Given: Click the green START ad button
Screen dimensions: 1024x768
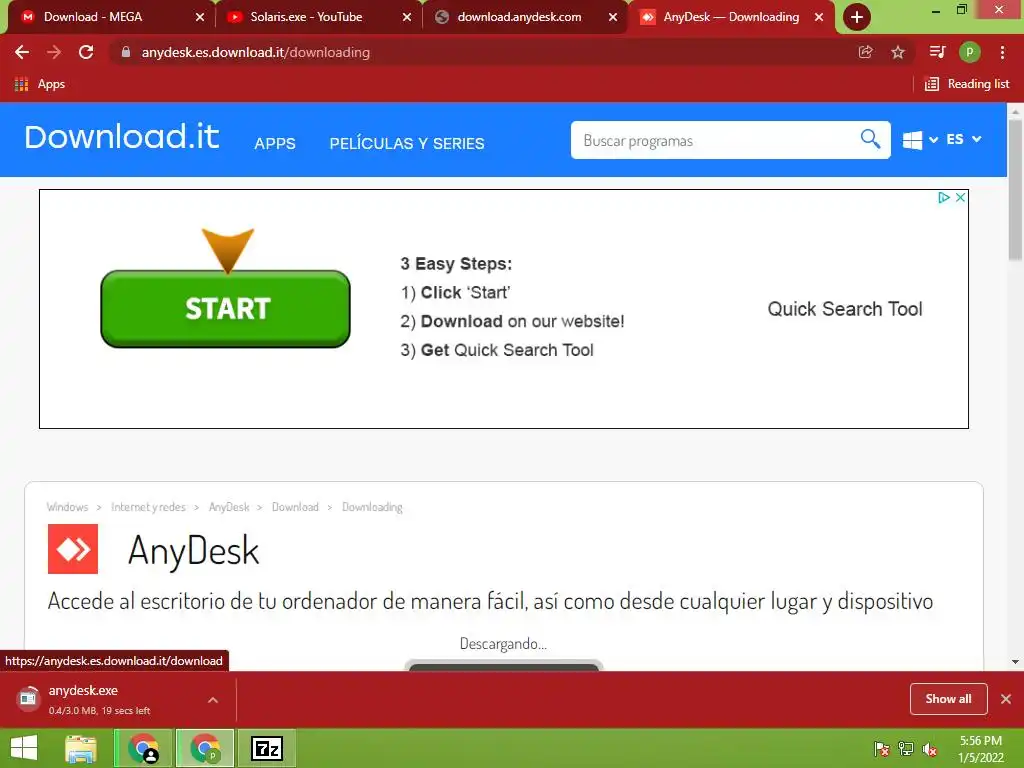Looking at the screenshot, I should click(x=225, y=309).
